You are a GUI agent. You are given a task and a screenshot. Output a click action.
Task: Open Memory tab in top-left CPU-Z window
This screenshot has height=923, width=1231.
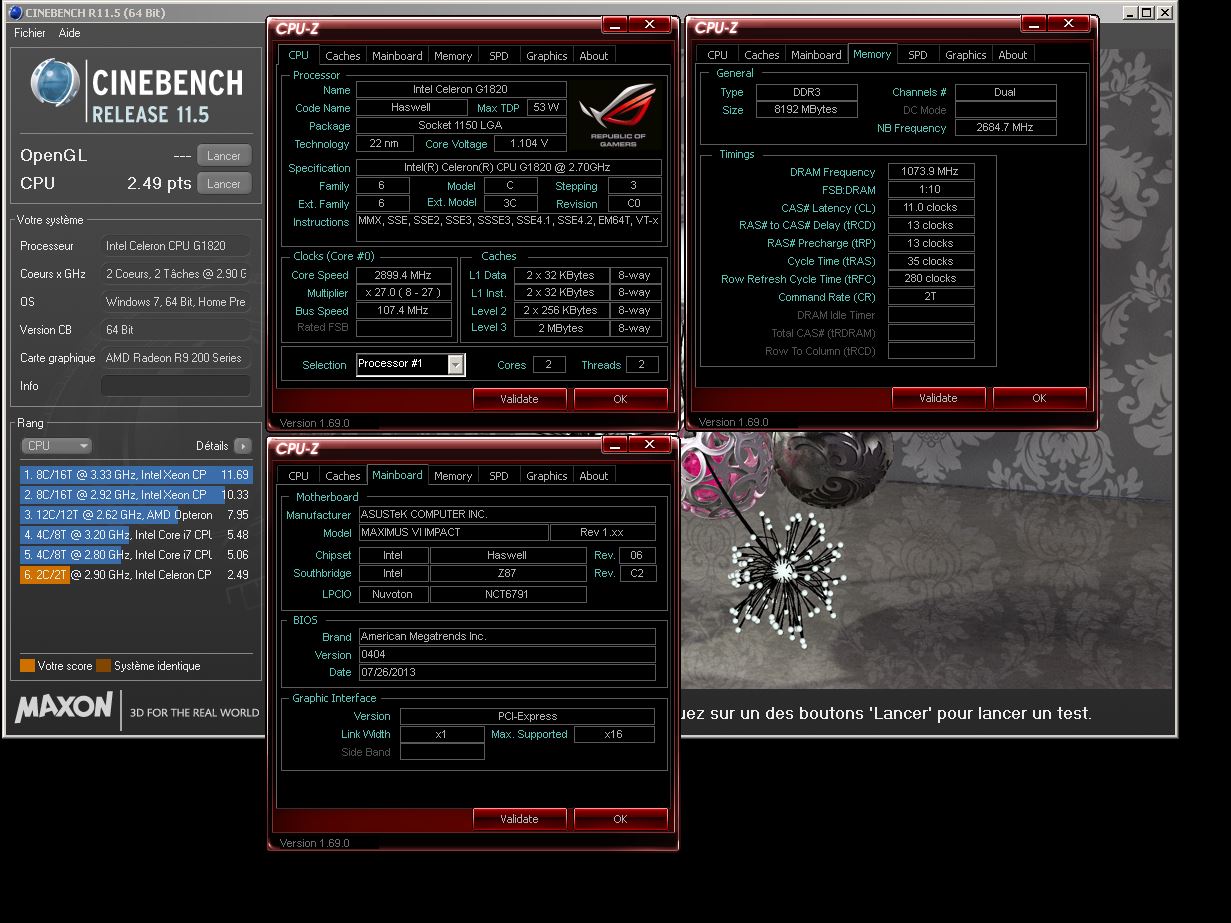pos(453,56)
